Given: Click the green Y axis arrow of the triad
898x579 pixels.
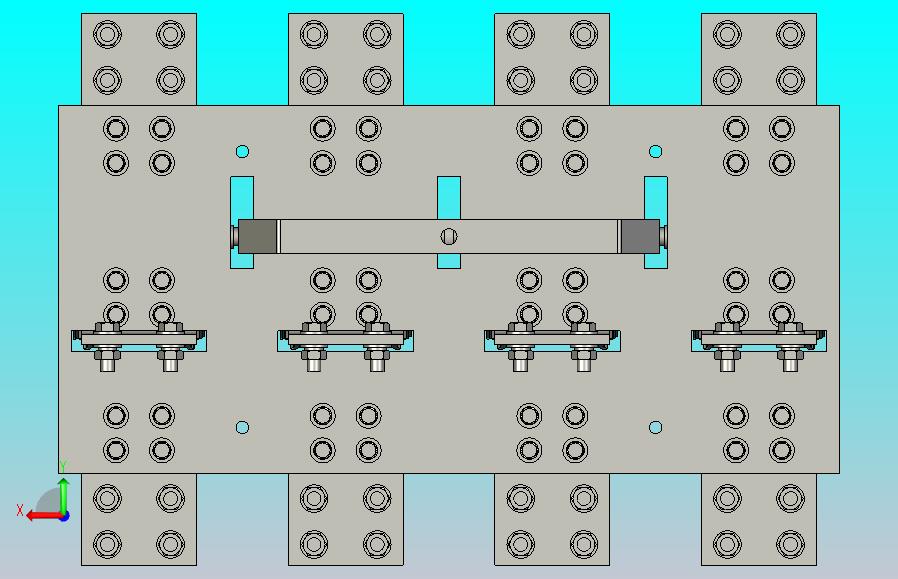Looking at the screenshot, I should tap(64, 495).
